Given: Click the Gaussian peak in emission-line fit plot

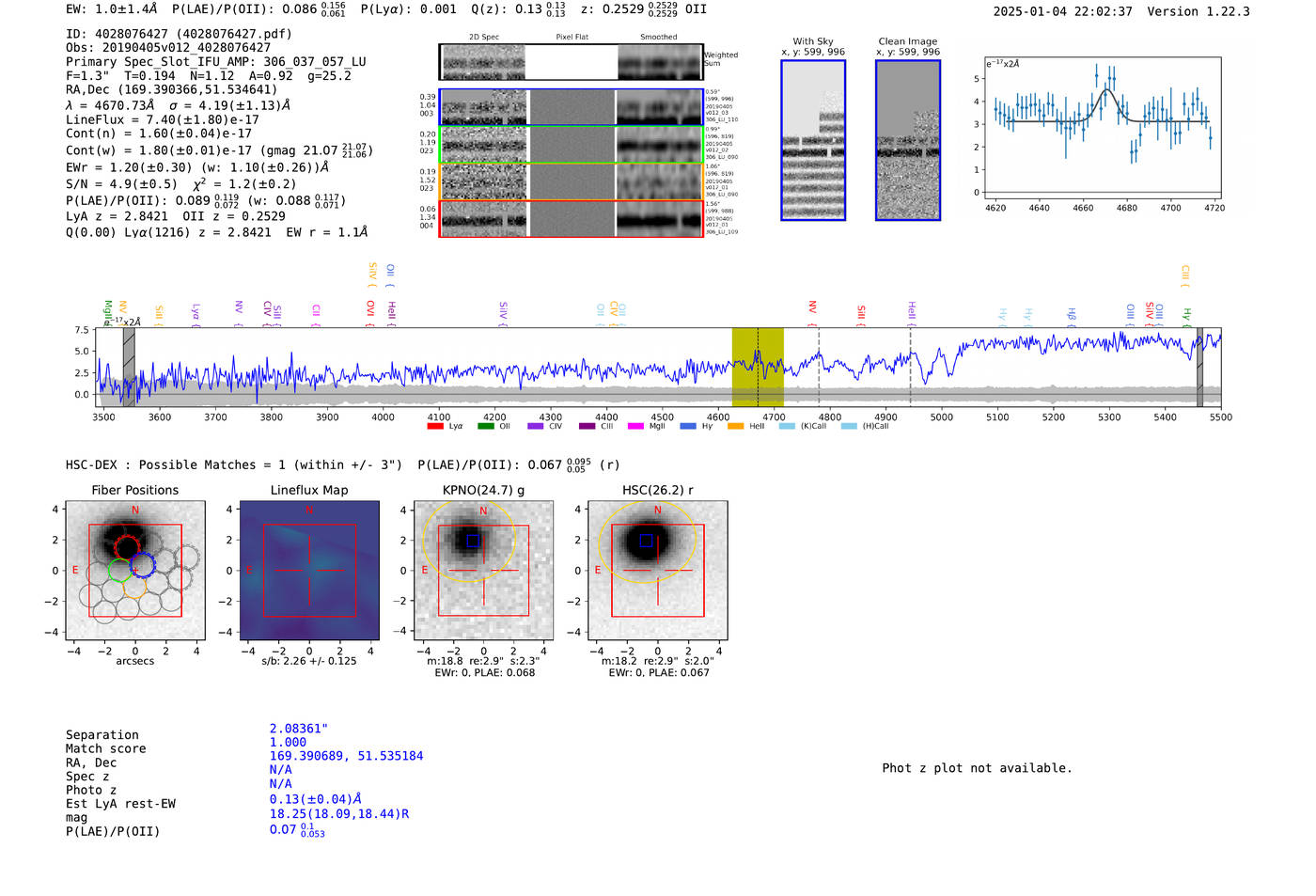Looking at the screenshot, I should 1107,90.
